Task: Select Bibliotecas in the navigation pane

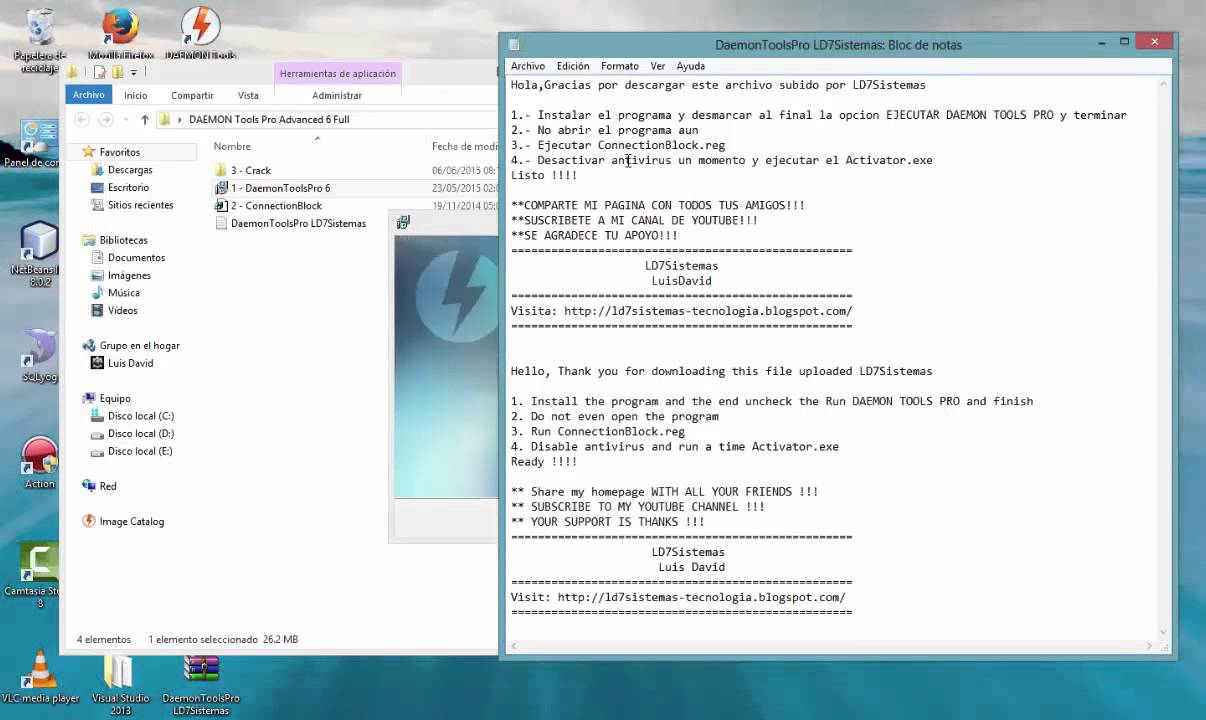Action: [x=123, y=240]
